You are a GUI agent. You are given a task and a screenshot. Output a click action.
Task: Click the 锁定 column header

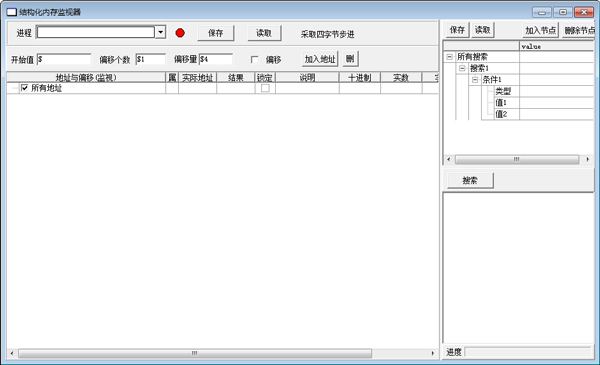point(265,78)
